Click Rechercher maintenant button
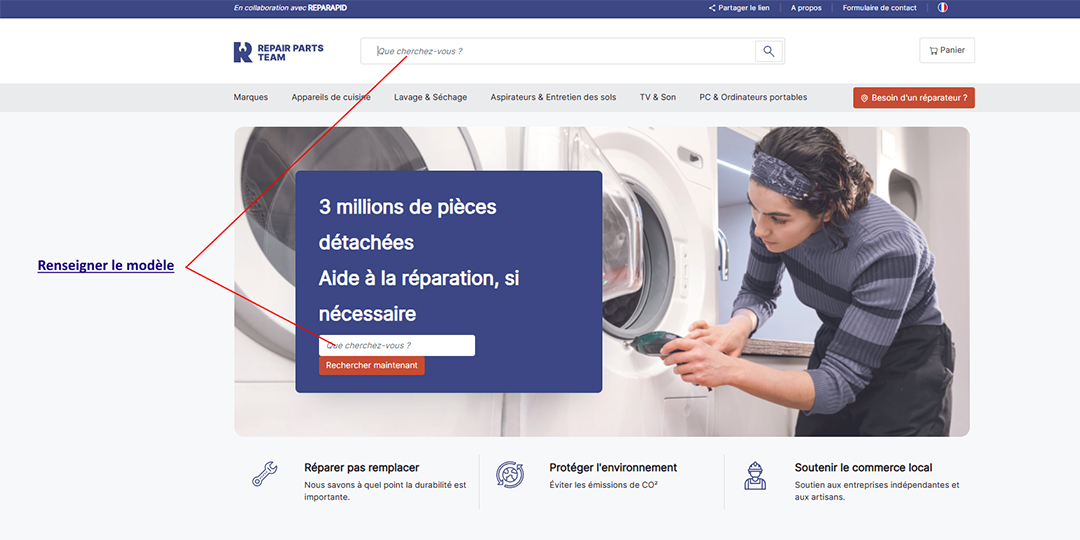1080x540 pixels. (x=372, y=366)
